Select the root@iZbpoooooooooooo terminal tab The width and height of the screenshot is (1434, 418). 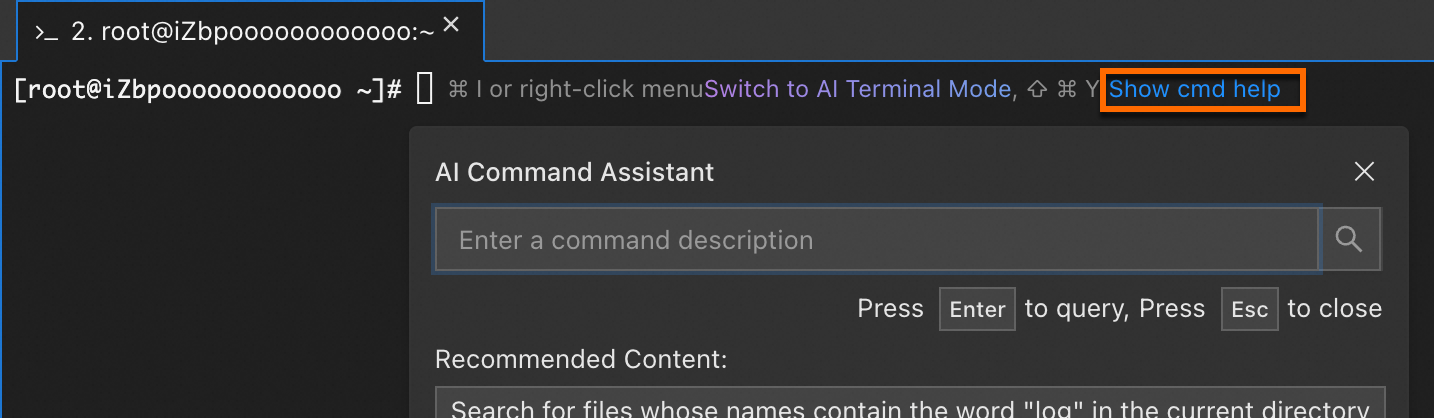(x=252, y=32)
